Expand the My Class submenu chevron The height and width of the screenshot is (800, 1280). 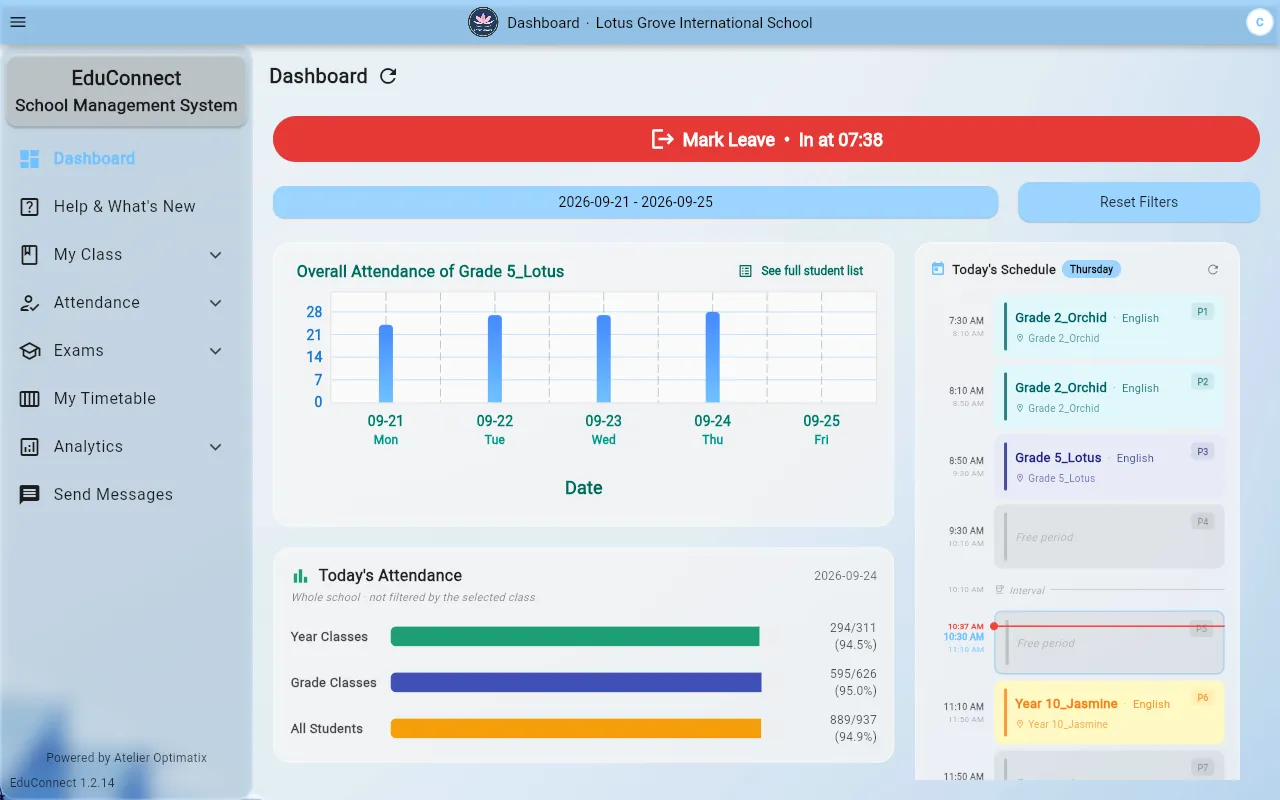coord(215,254)
